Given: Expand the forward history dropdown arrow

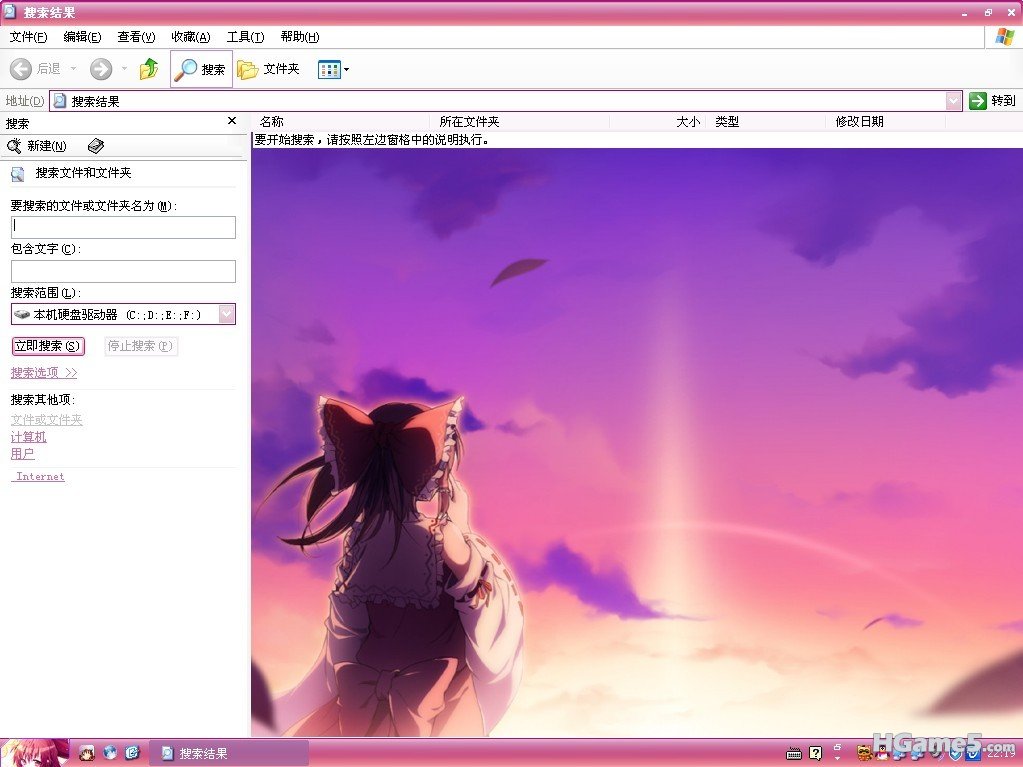Looking at the screenshot, I should point(125,68).
